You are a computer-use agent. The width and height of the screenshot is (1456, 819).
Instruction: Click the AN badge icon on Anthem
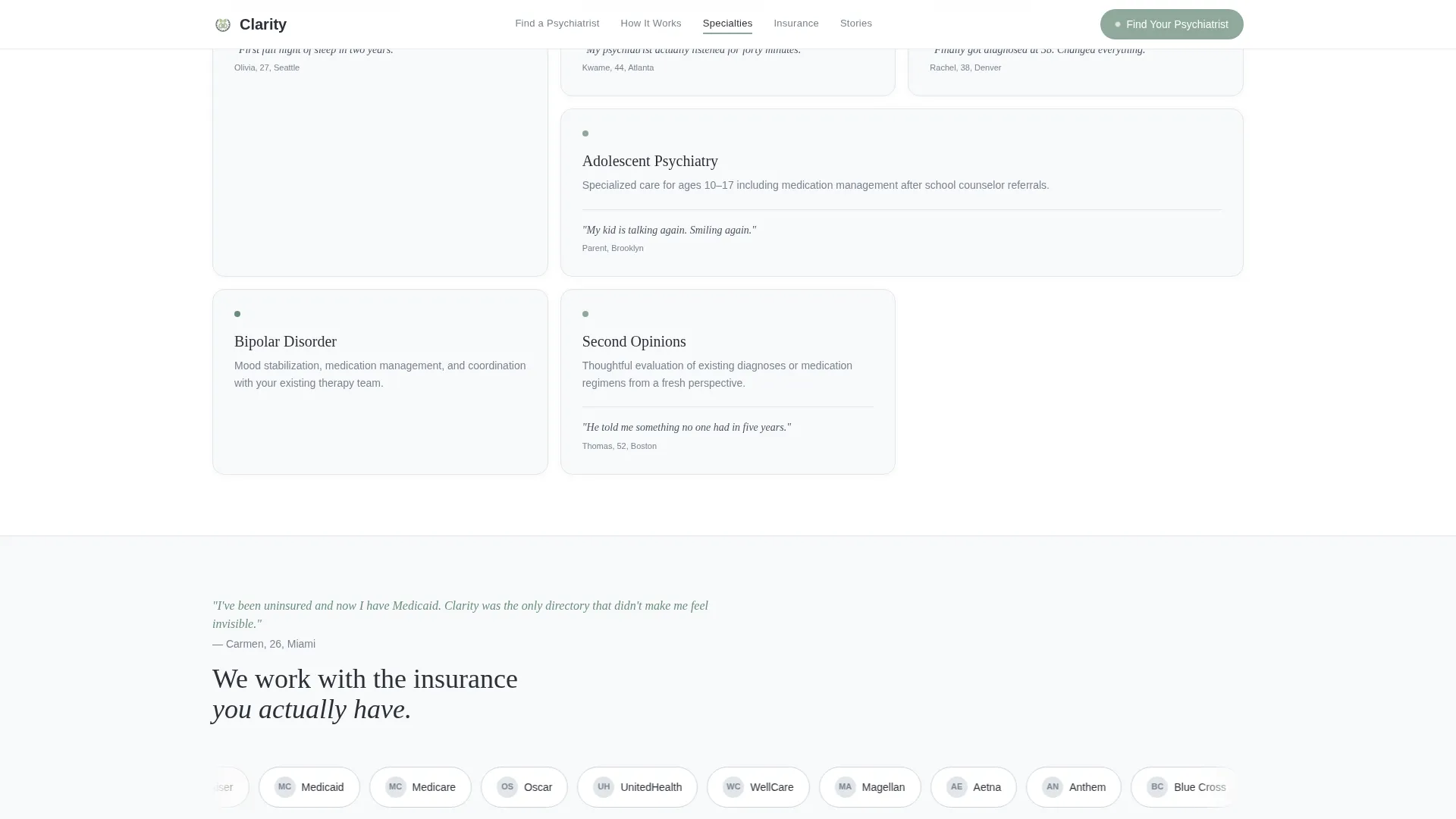1053,787
